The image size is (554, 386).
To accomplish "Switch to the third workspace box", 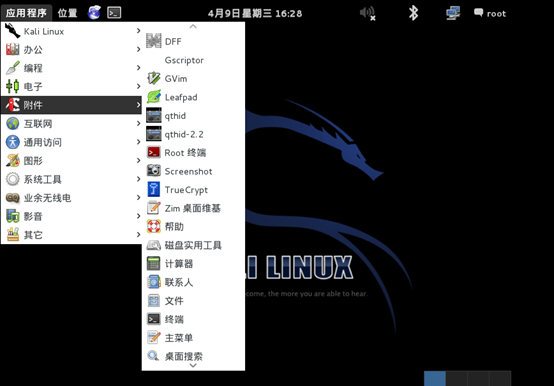I will click(479, 378).
